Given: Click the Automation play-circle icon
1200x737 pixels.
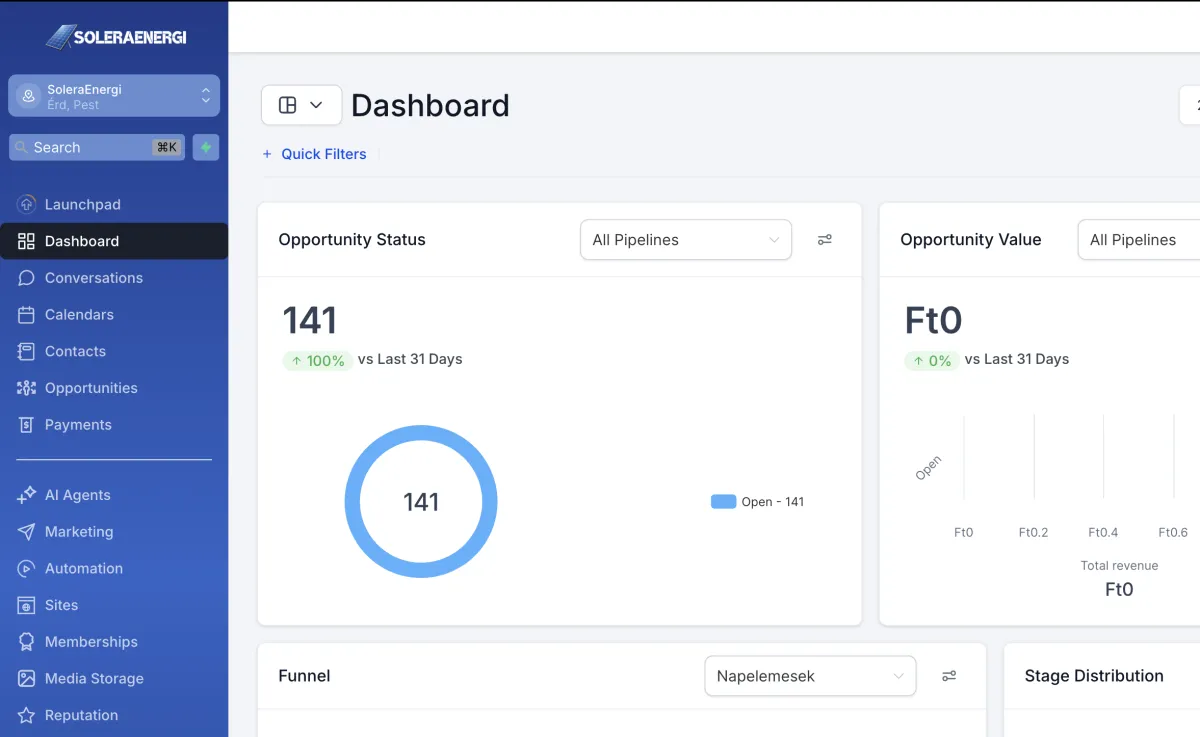Looking at the screenshot, I should [27, 568].
